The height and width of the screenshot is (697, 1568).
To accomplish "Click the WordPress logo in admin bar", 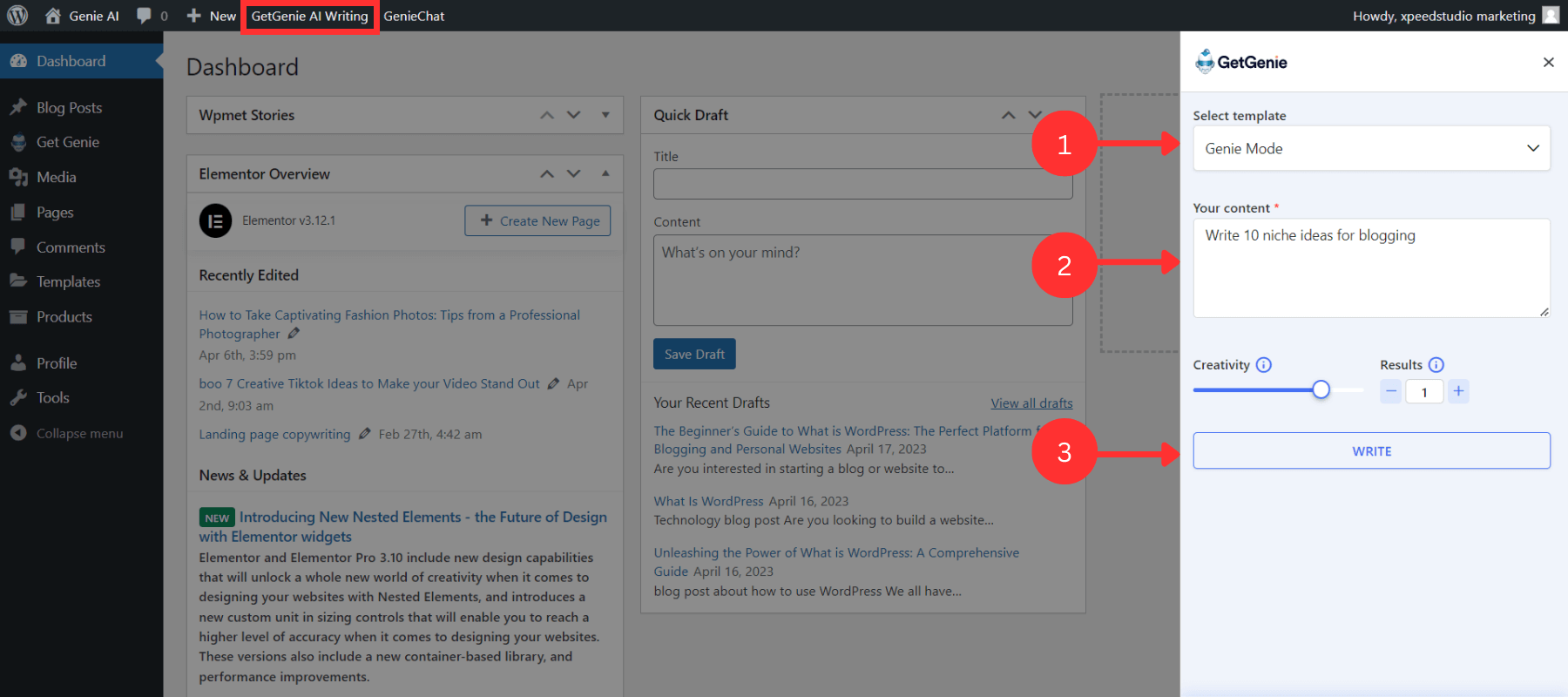I will [x=17, y=16].
